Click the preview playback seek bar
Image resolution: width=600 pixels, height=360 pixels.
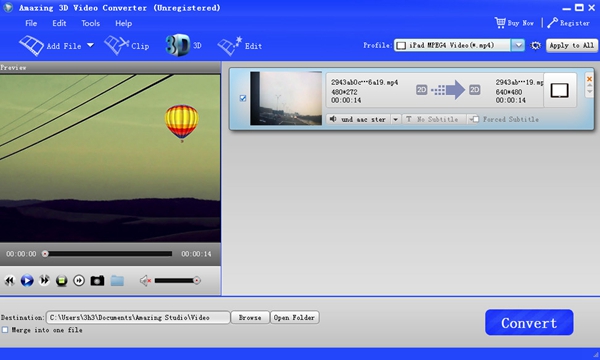tap(108, 254)
